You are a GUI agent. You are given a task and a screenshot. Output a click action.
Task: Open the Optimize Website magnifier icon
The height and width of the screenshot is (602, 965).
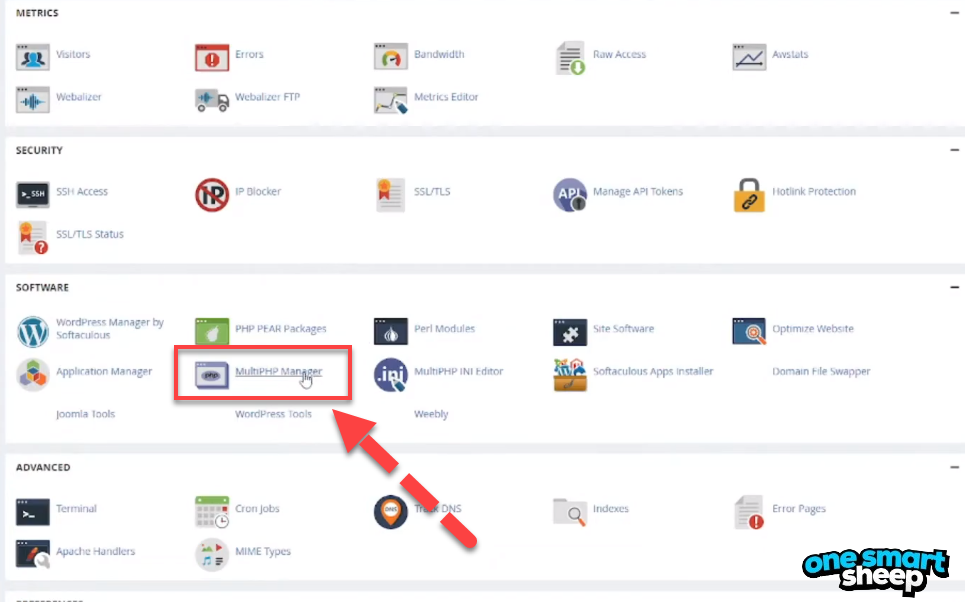pyautogui.click(x=749, y=331)
